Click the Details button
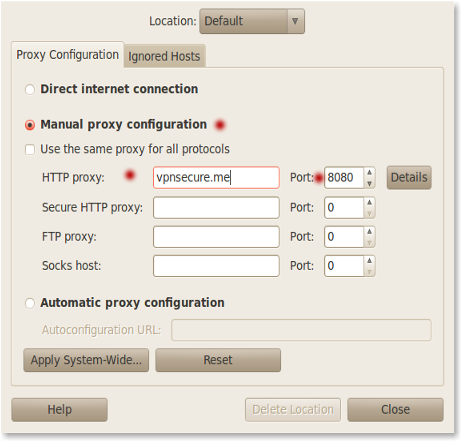The width and height of the screenshot is (461, 441). [409, 177]
